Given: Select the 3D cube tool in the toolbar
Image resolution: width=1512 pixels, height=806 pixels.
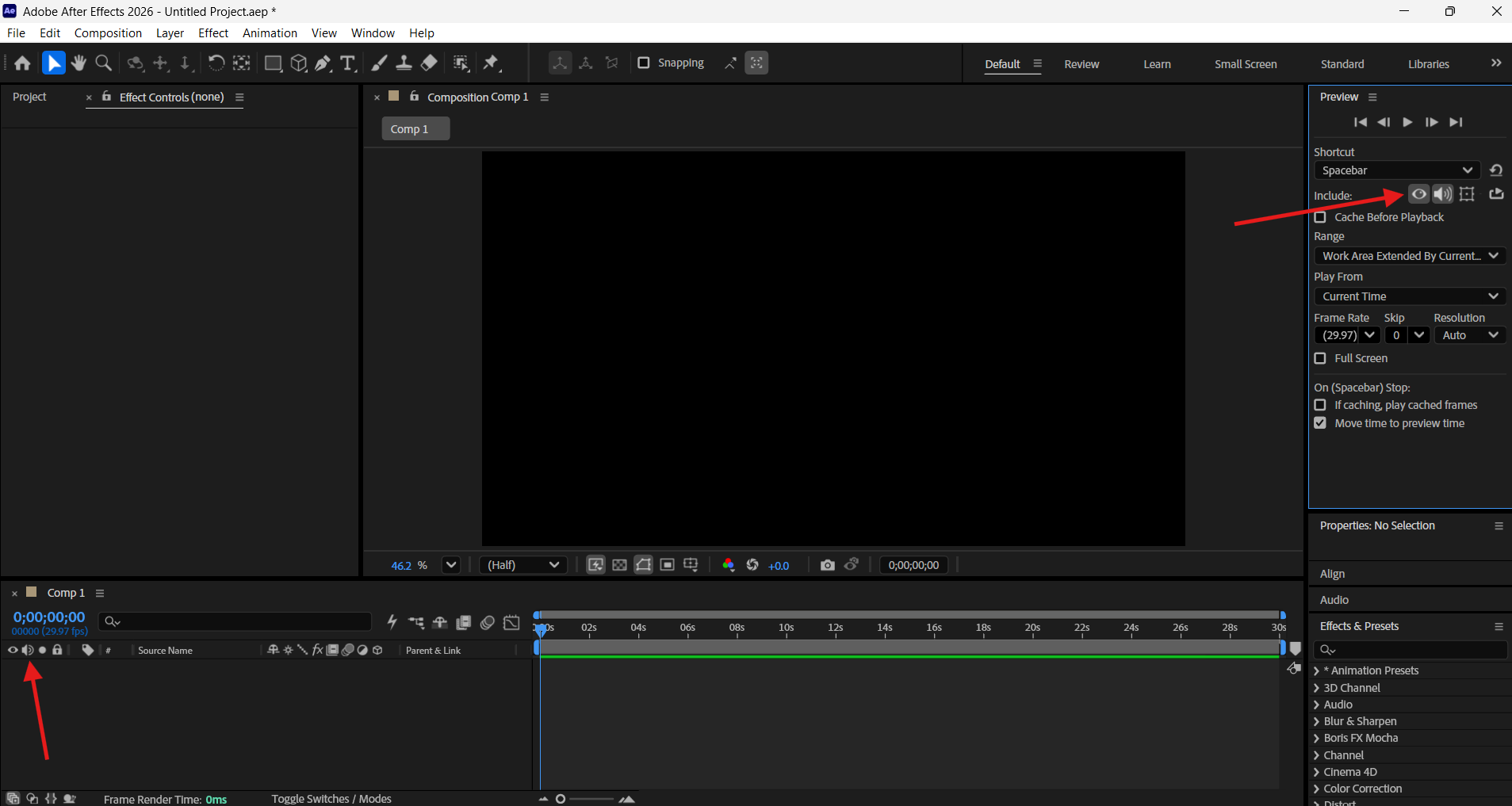Looking at the screenshot, I should coord(298,63).
